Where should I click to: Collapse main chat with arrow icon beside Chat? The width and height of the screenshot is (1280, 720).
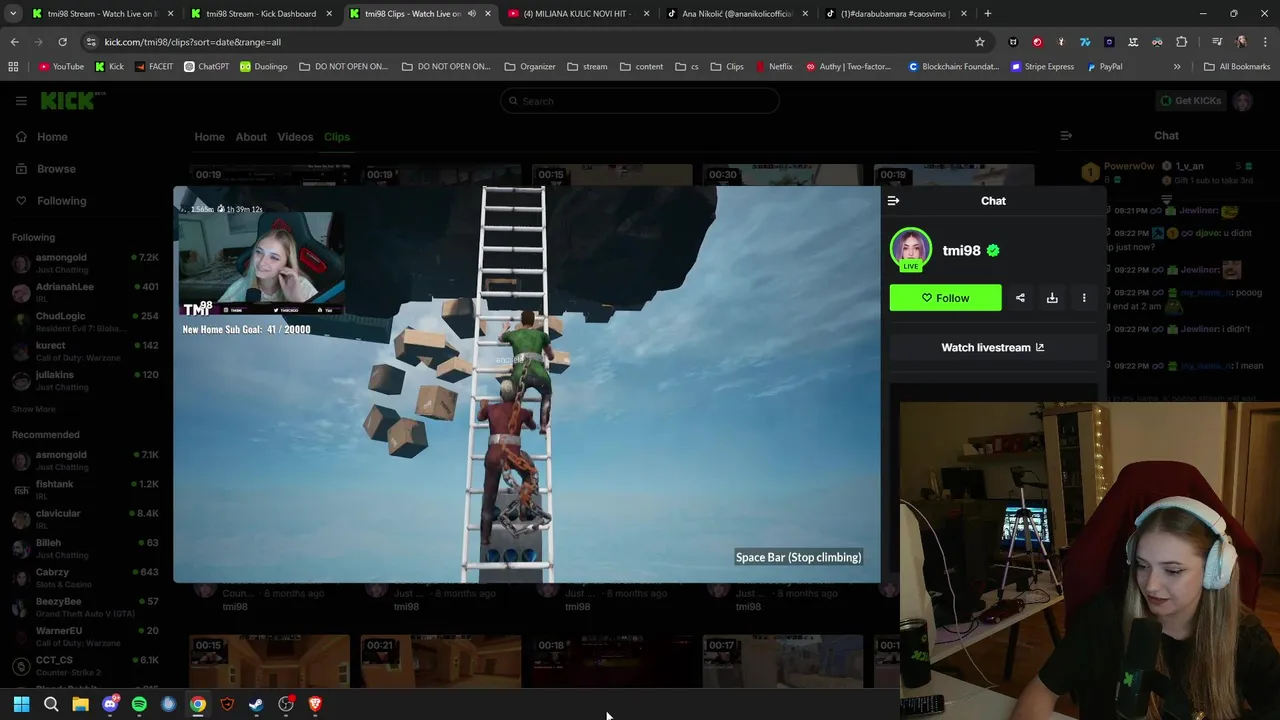(1066, 136)
